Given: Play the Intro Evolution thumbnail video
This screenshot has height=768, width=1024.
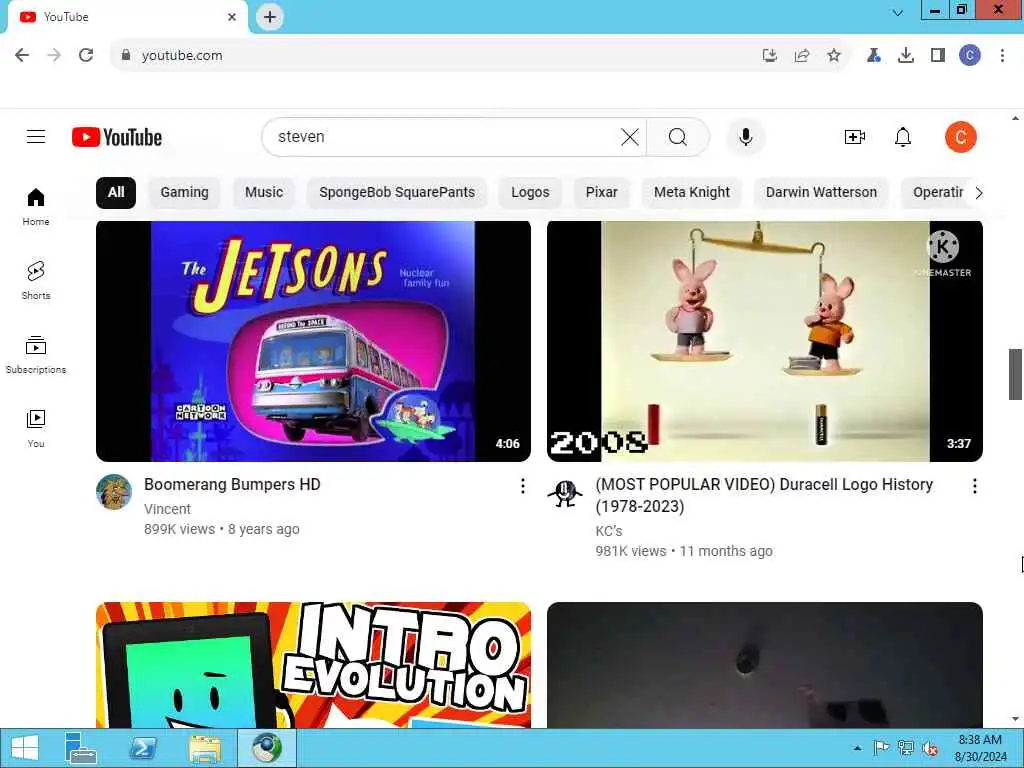Looking at the screenshot, I should pos(313,665).
